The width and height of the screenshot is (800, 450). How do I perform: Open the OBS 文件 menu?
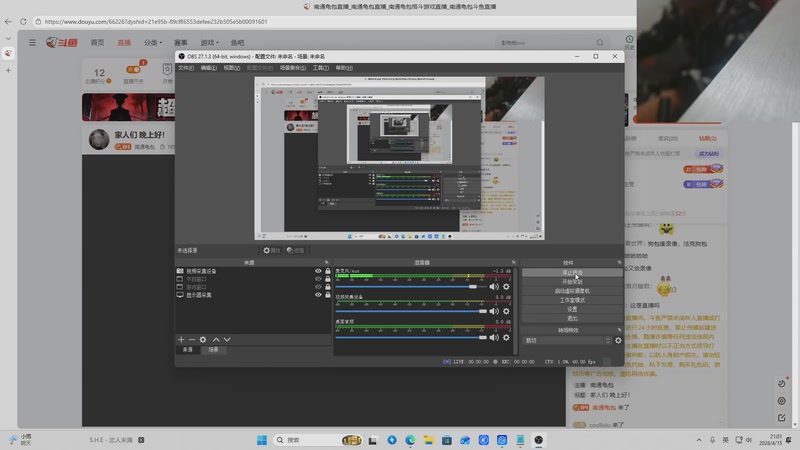[x=186, y=68]
